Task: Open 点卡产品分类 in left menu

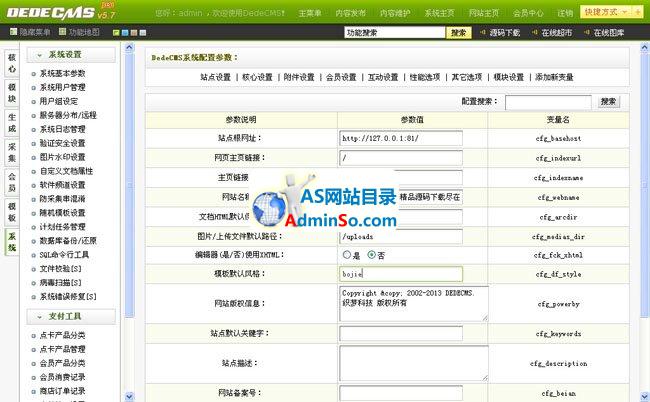Action: 63,335
